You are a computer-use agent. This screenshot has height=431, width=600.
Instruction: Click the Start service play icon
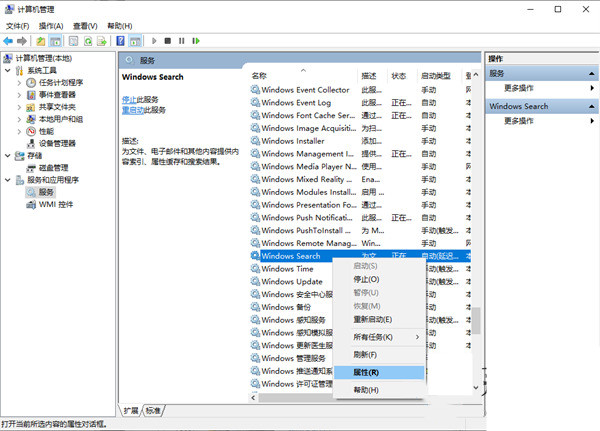click(x=154, y=41)
